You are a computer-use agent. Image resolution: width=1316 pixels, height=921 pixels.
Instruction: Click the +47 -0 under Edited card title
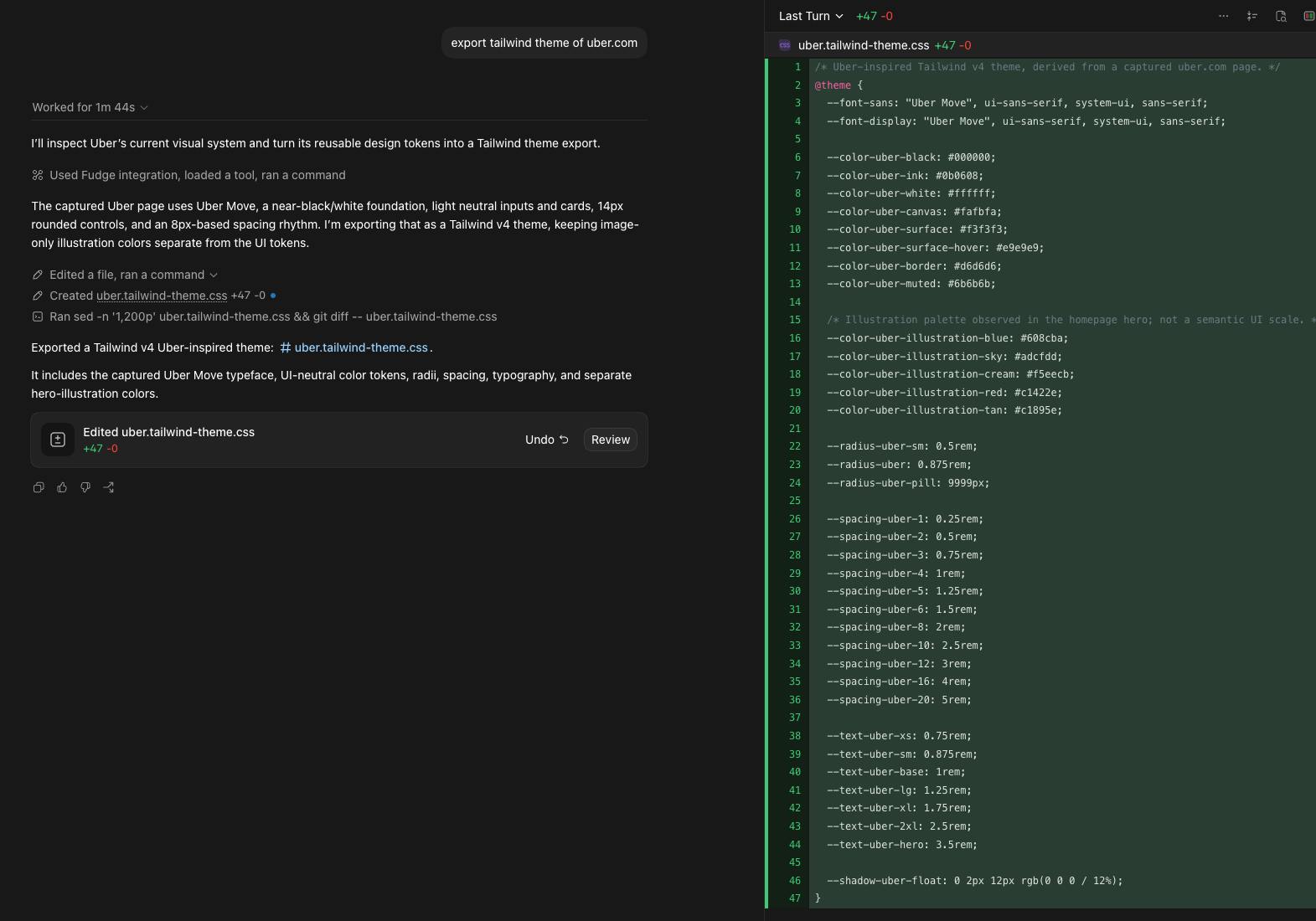click(101, 449)
